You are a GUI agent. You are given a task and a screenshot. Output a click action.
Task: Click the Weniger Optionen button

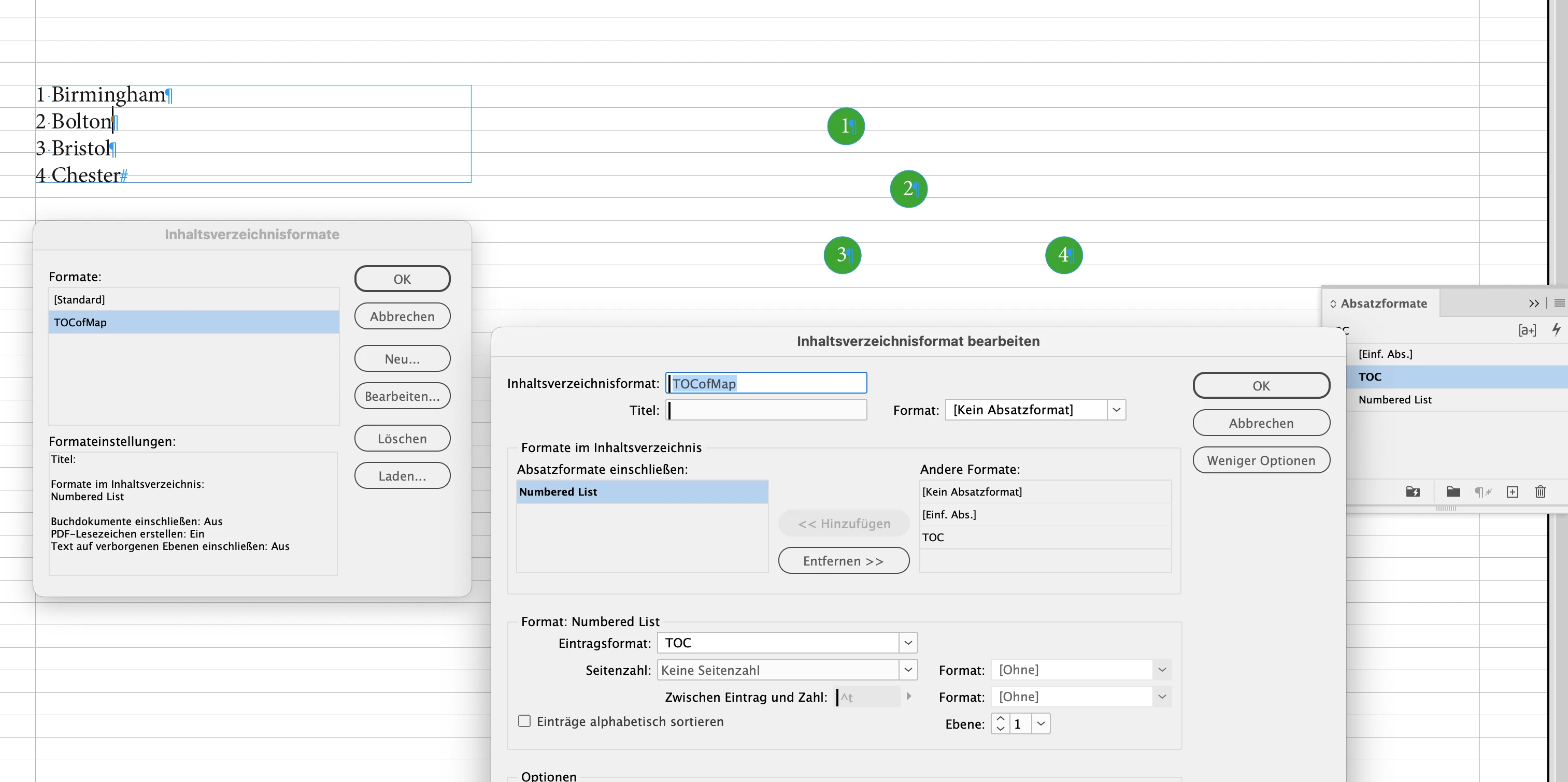click(1261, 460)
